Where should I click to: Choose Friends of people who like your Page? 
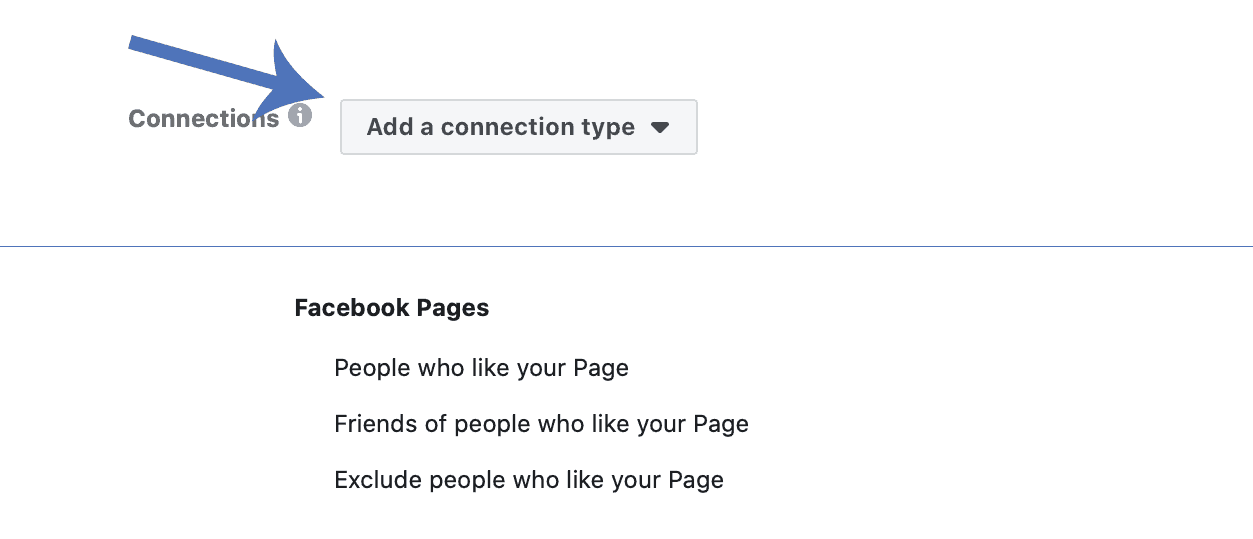541,424
